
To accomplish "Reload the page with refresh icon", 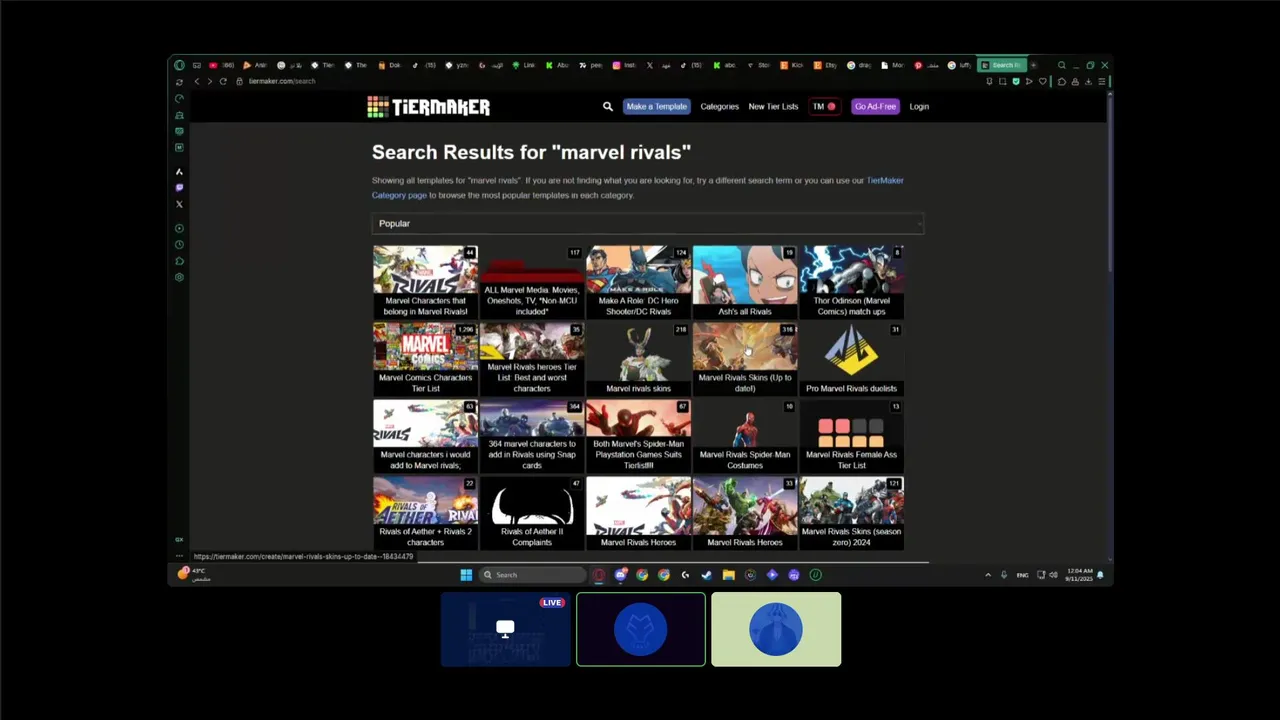I will (x=223, y=81).
